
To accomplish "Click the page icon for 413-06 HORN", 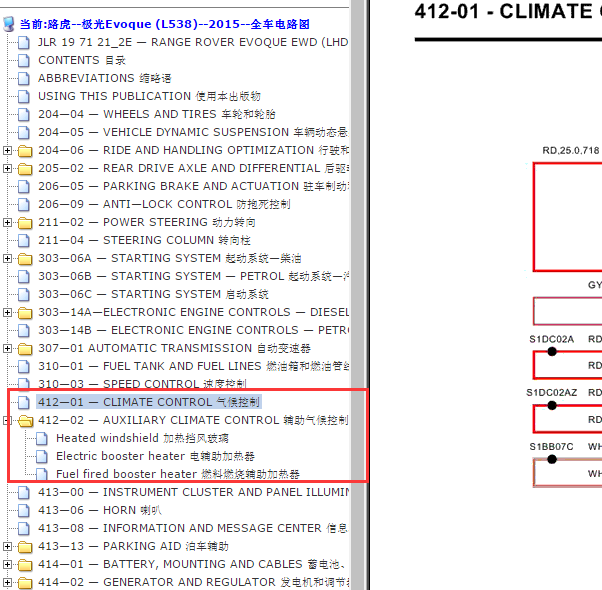I will coord(24,510).
